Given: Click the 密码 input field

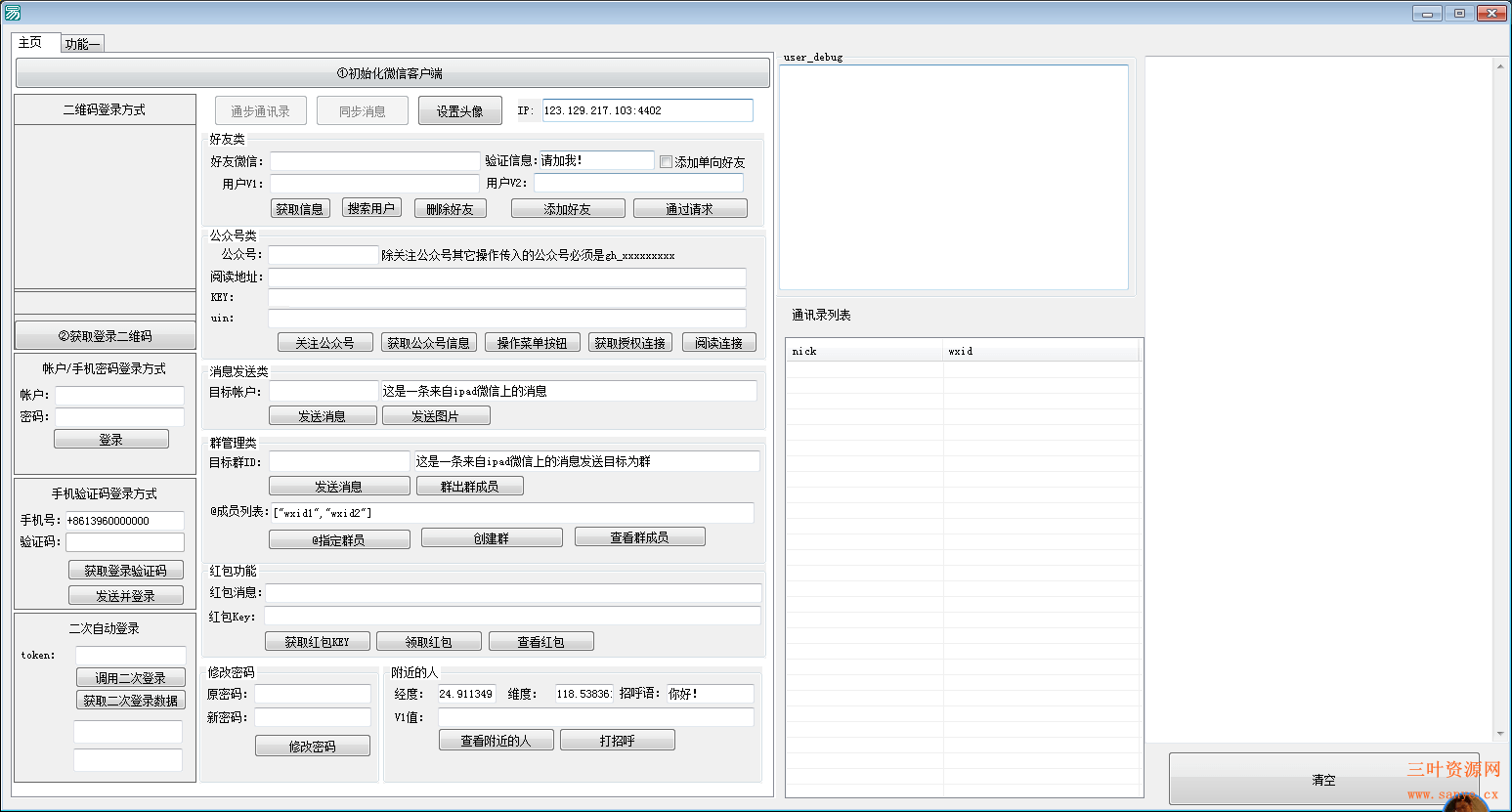Looking at the screenshot, I should (x=119, y=417).
